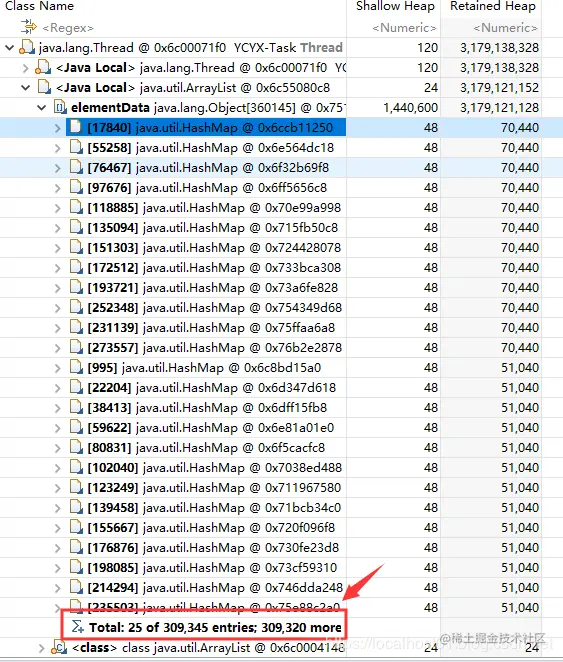Screen dimensions: 563x662
Task: Click the sigma icon in the Total row
Action: [x=77, y=627]
